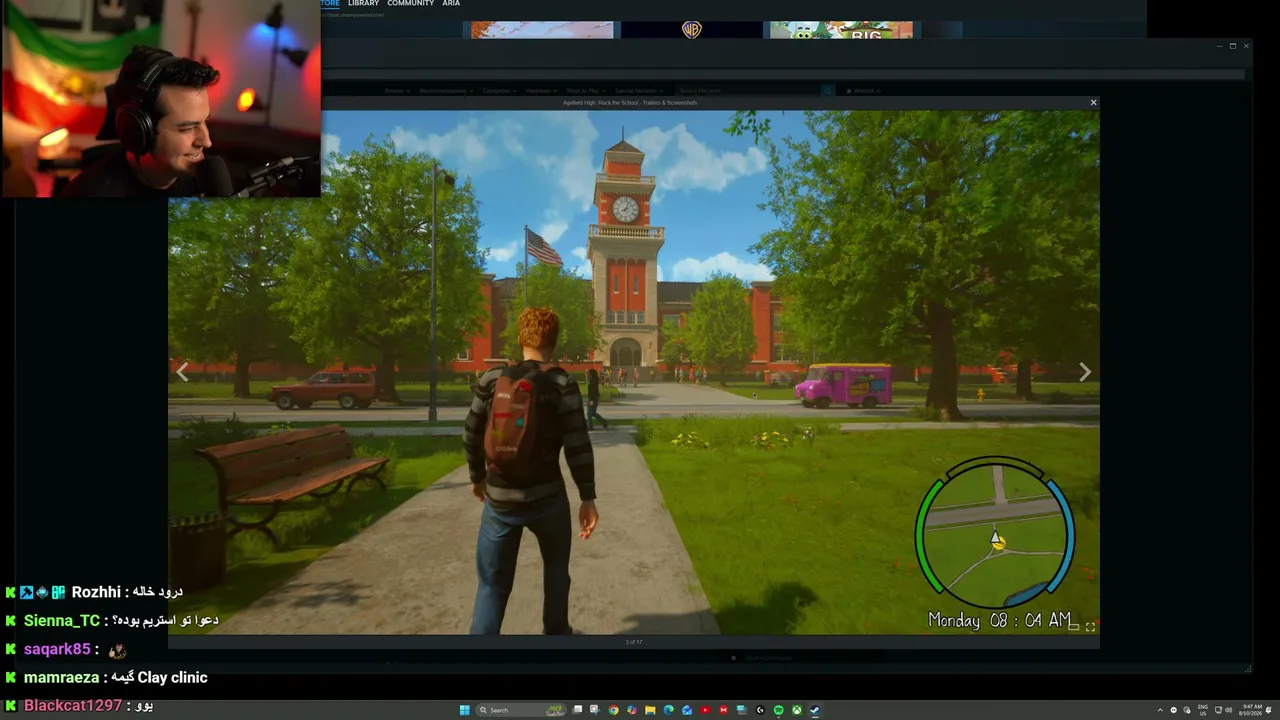This screenshot has width=1280, height=720.
Task: Maximize the Steam store window behind the viewer
Action: (1233, 46)
